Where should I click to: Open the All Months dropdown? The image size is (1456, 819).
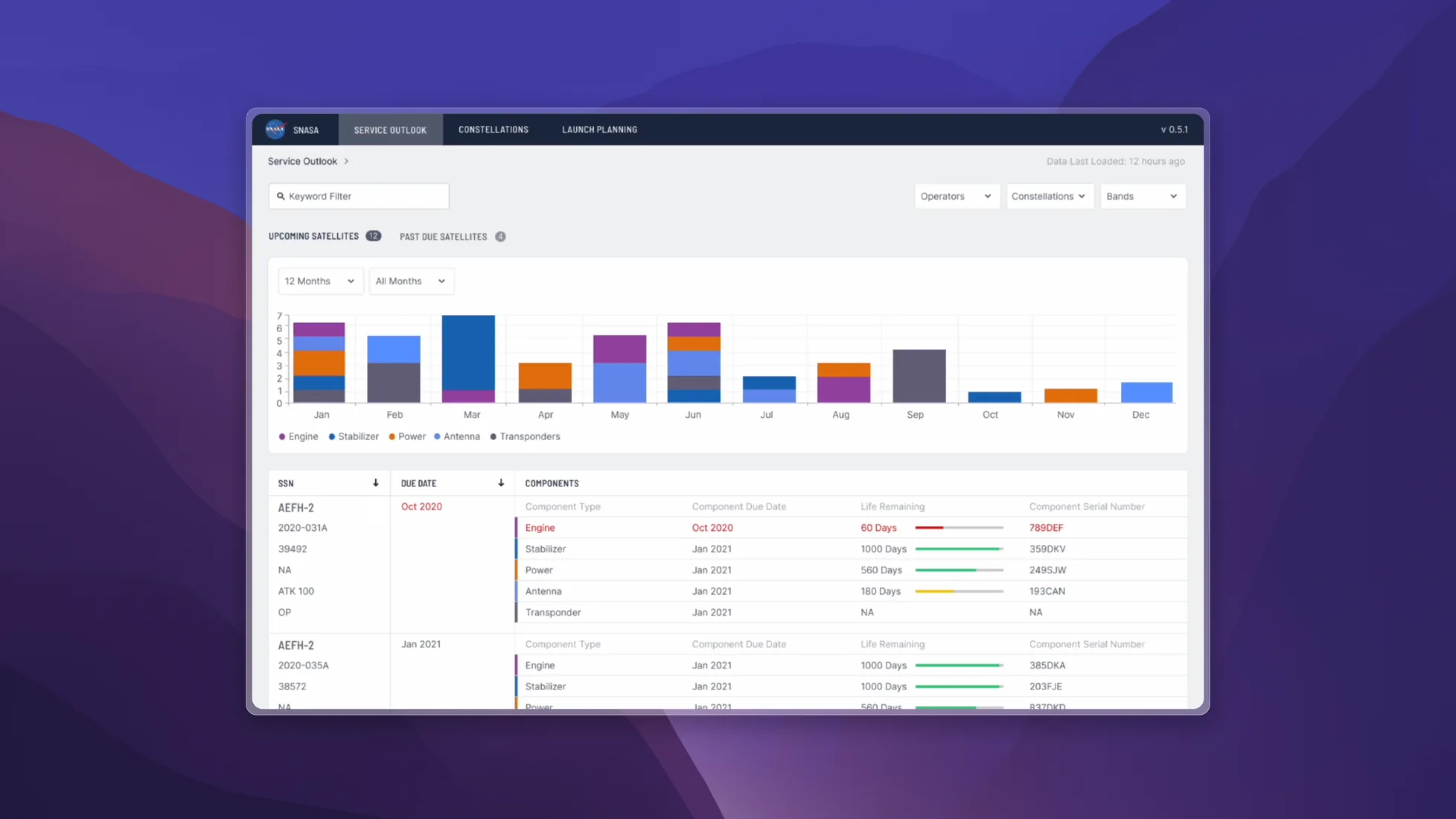pos(411,281)
